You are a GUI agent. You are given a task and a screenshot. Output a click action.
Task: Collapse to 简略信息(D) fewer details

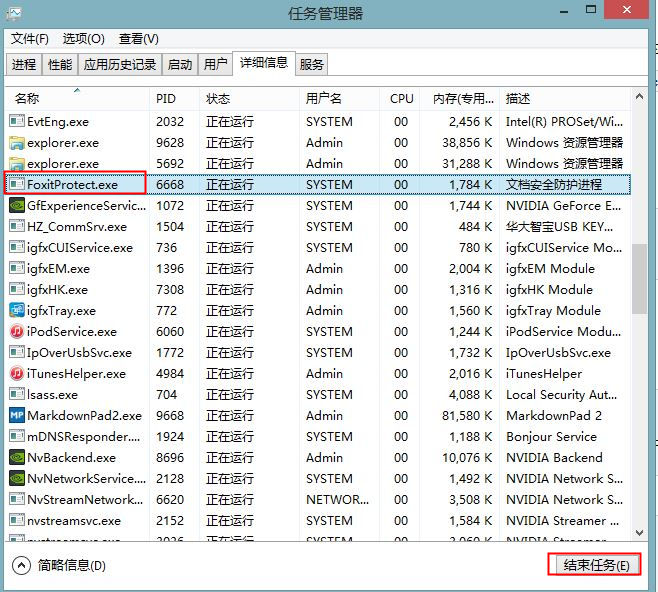point(59,565)
